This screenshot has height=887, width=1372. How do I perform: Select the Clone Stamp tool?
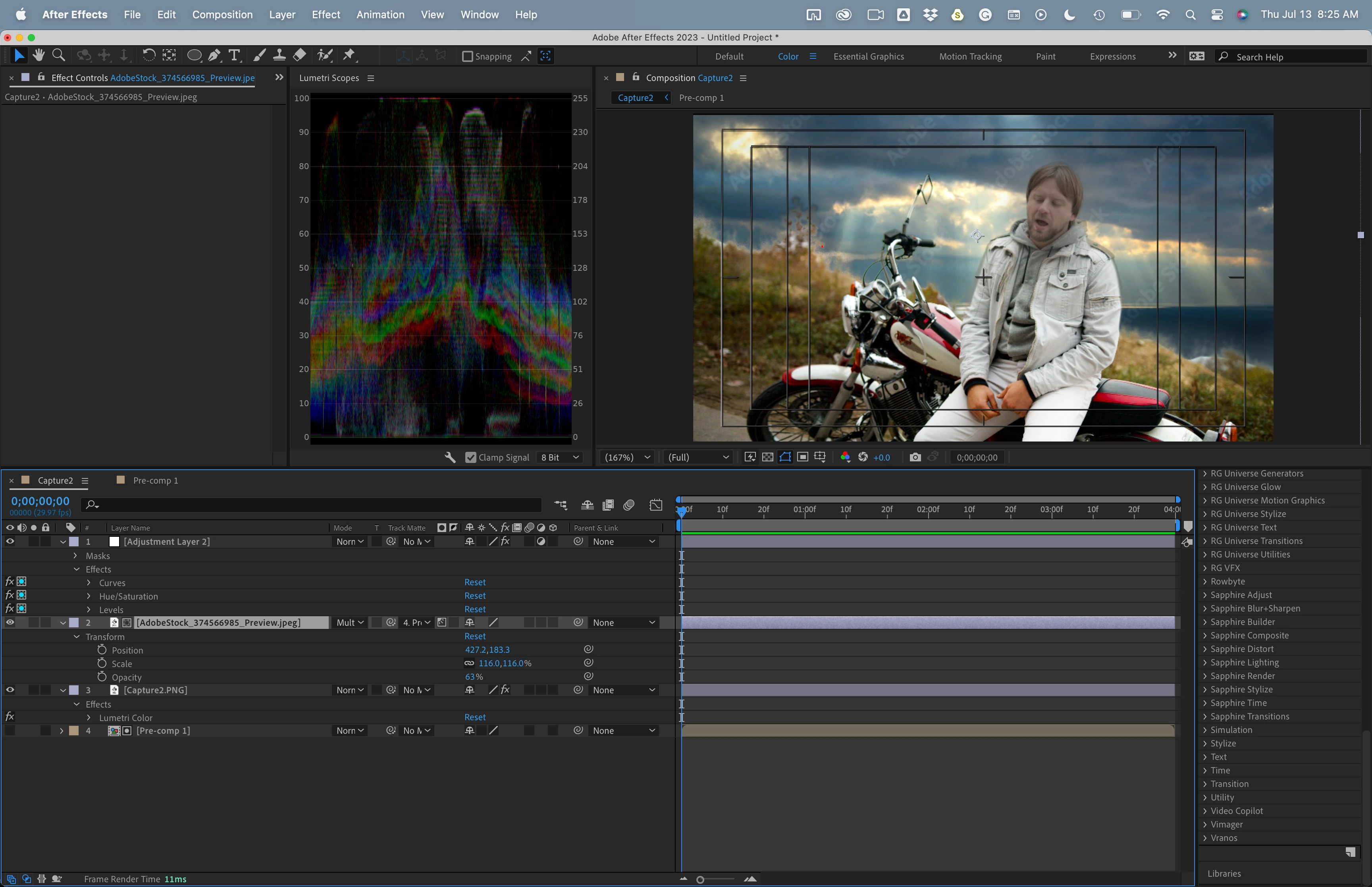tap(279, 55)
